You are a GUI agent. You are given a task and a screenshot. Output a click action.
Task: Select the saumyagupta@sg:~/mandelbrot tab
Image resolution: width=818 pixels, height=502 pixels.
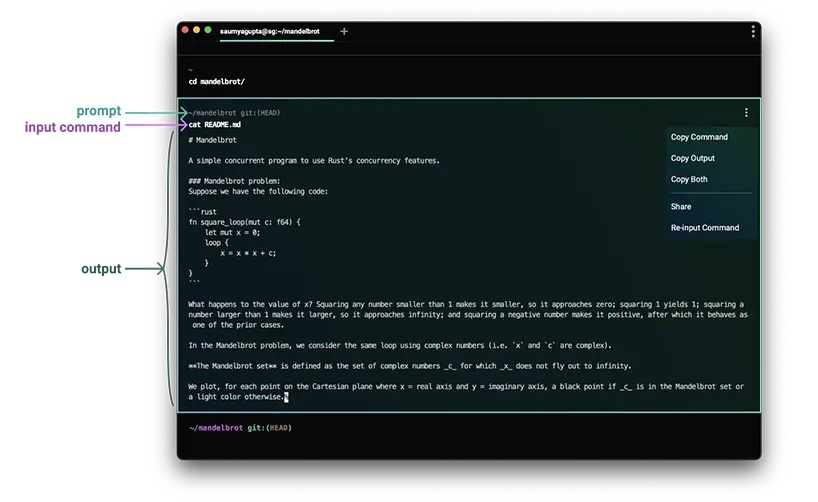[x=270, y=31]
